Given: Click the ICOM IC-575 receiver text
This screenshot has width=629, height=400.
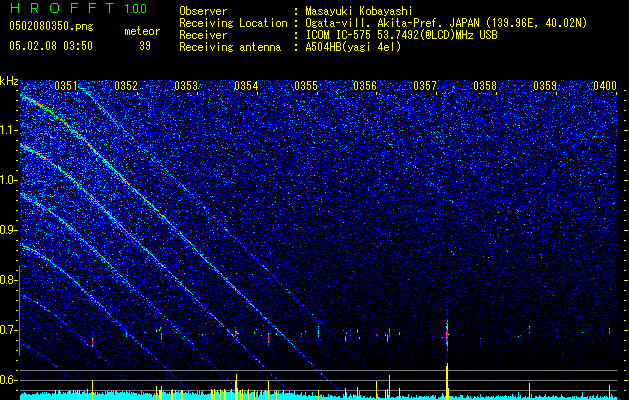Looking at the screenshot, I should point(401,35).
